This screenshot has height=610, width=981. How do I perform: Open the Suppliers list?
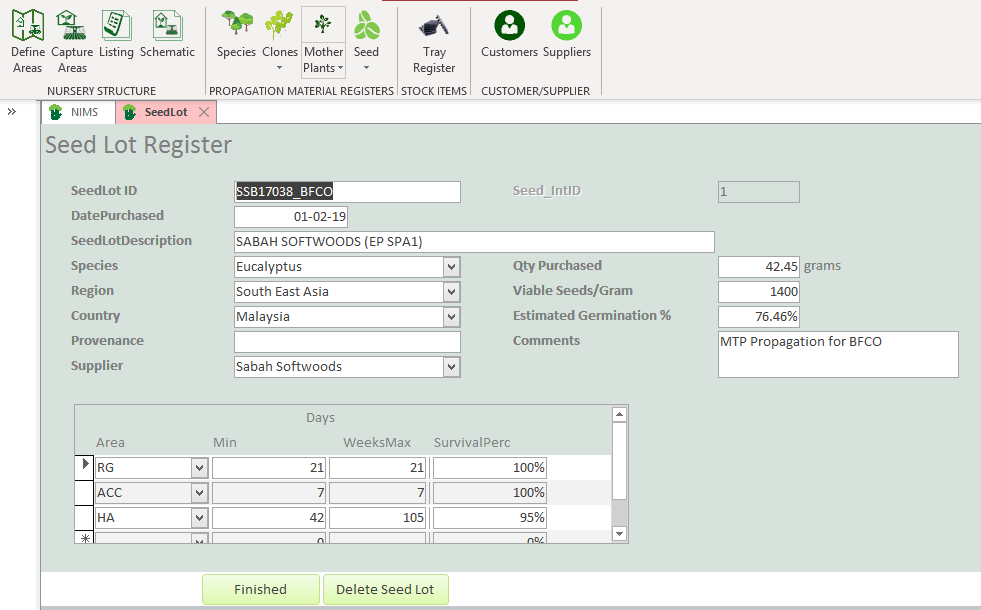566,34
